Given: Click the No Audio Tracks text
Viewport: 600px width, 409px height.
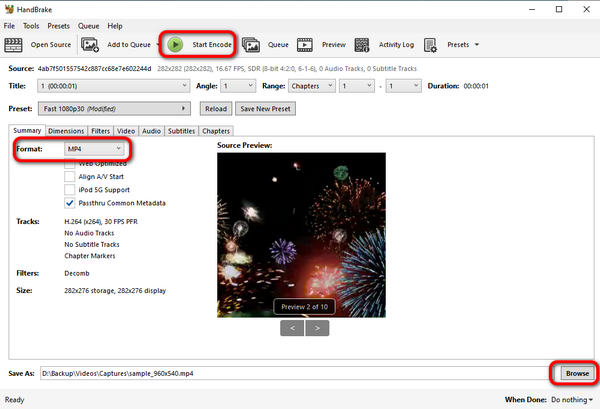Looking at the screenshot, I should [x=89, y=233].
